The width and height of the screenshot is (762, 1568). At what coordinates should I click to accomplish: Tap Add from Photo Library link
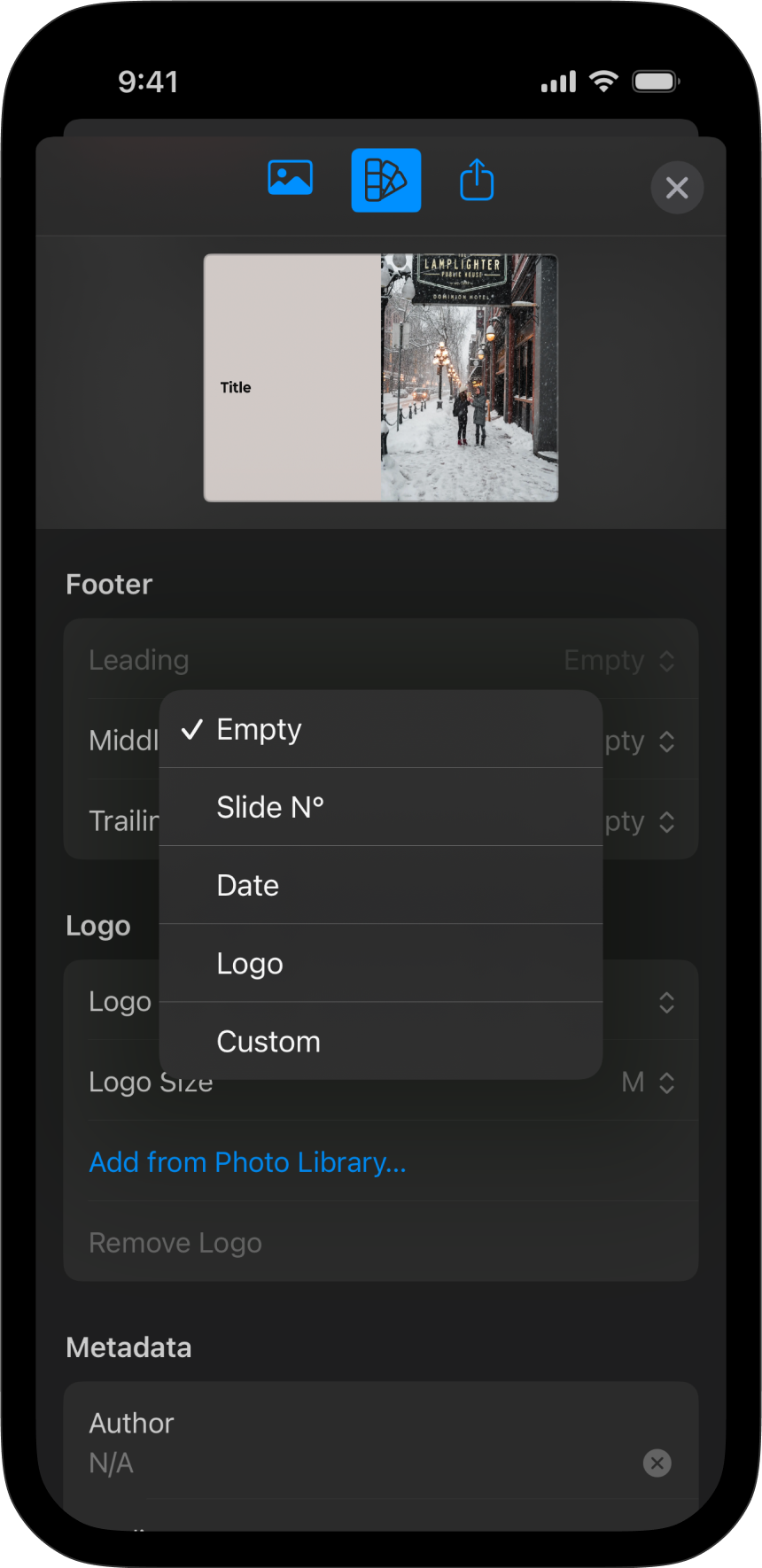pyautogui.click(x=248, y=1162)
